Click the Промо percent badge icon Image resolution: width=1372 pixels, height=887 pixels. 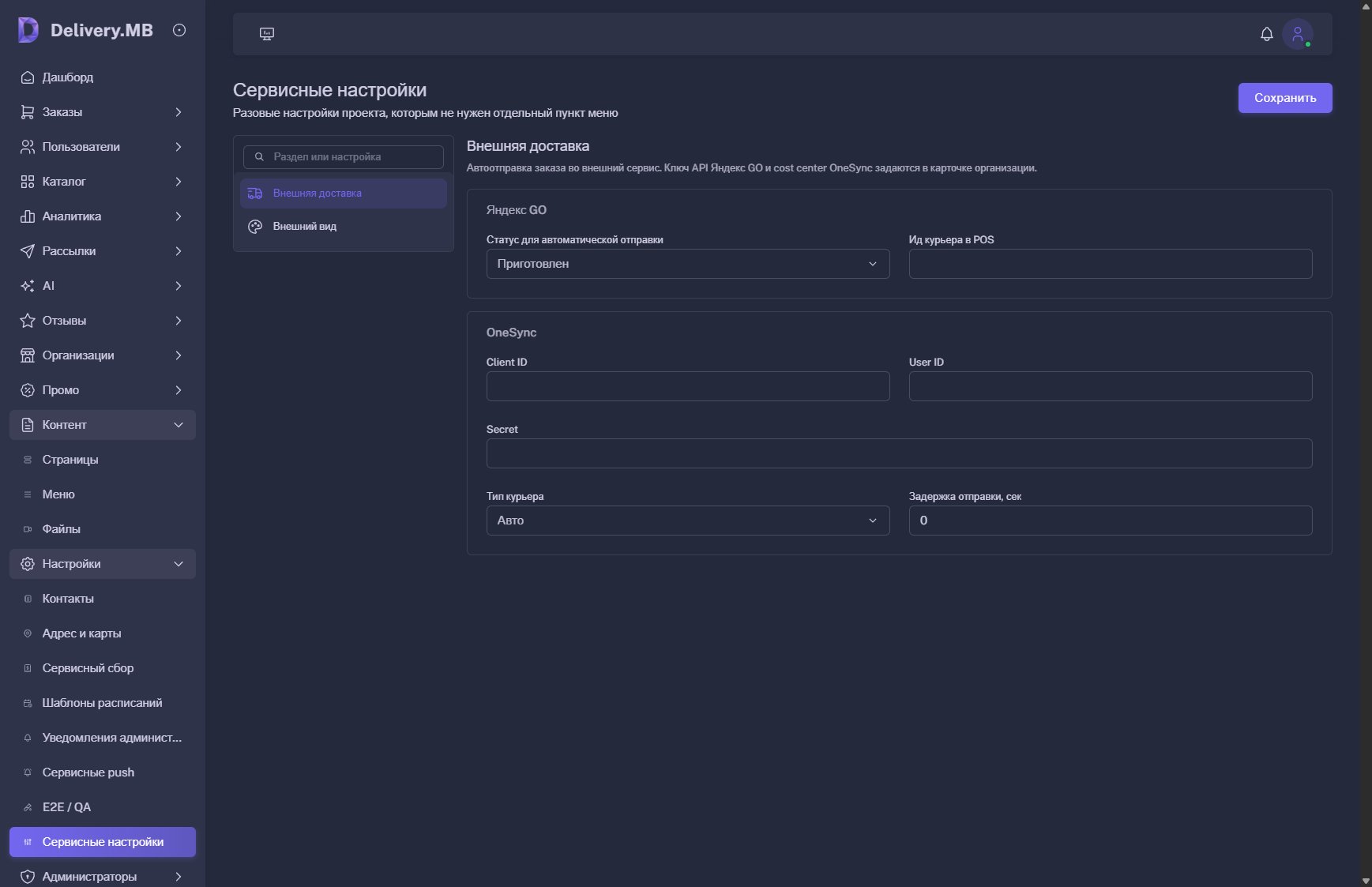tap(28, 390)
